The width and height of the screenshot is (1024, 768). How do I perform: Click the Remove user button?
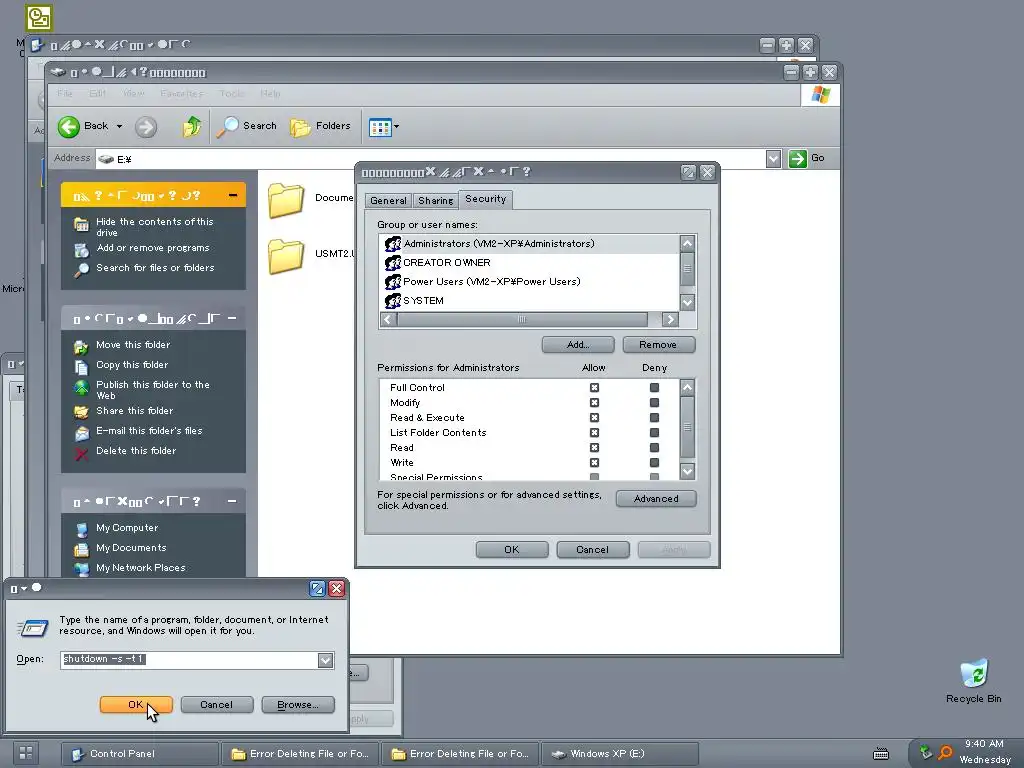658,345
